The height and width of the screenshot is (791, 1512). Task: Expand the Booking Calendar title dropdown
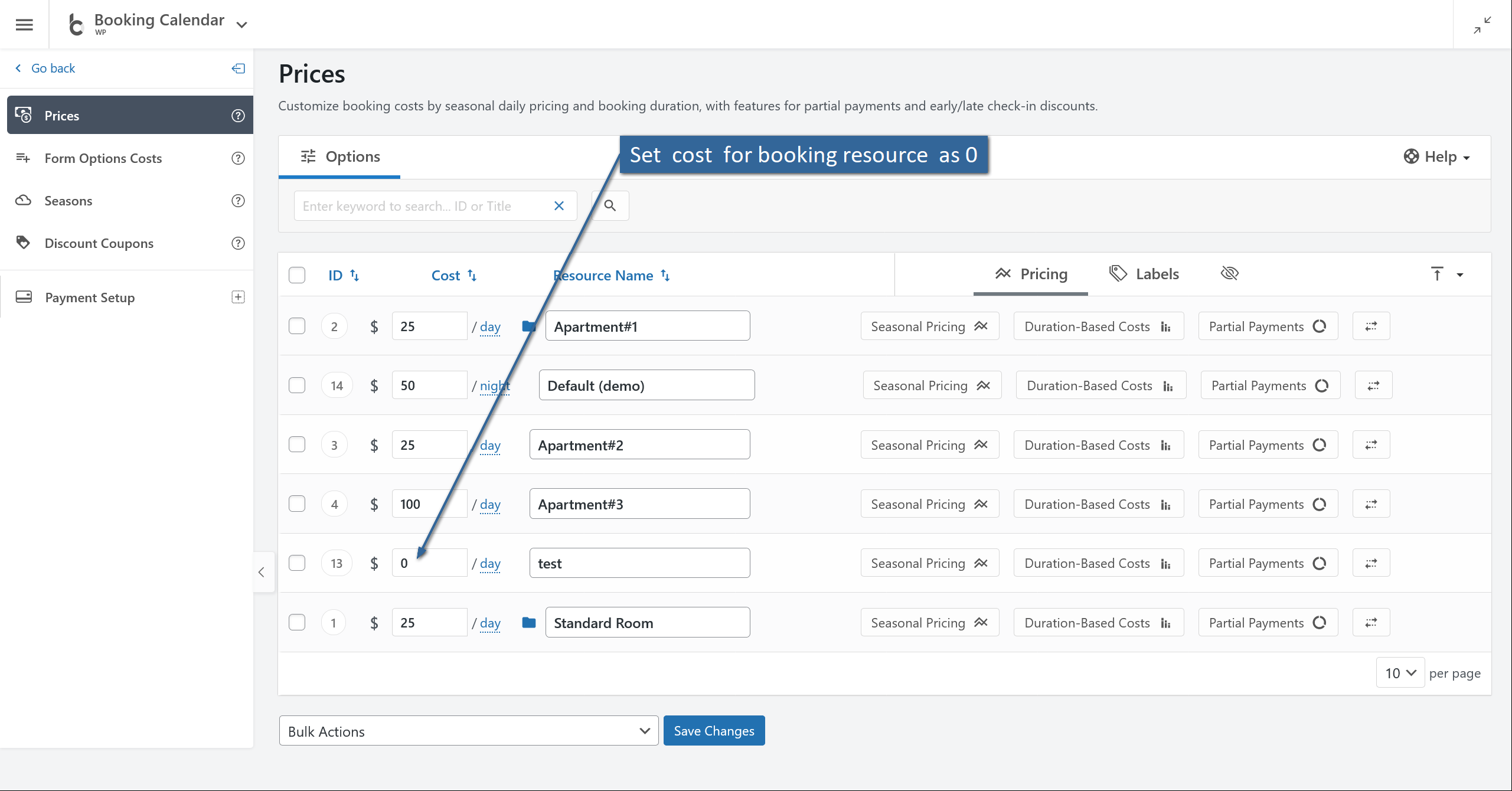241,25
